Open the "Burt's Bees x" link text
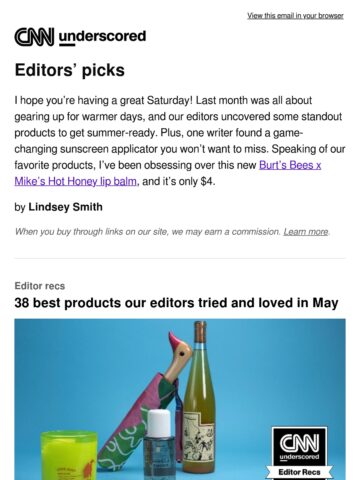Viewport: 360px width, 480px height. (x=290, y=165)
